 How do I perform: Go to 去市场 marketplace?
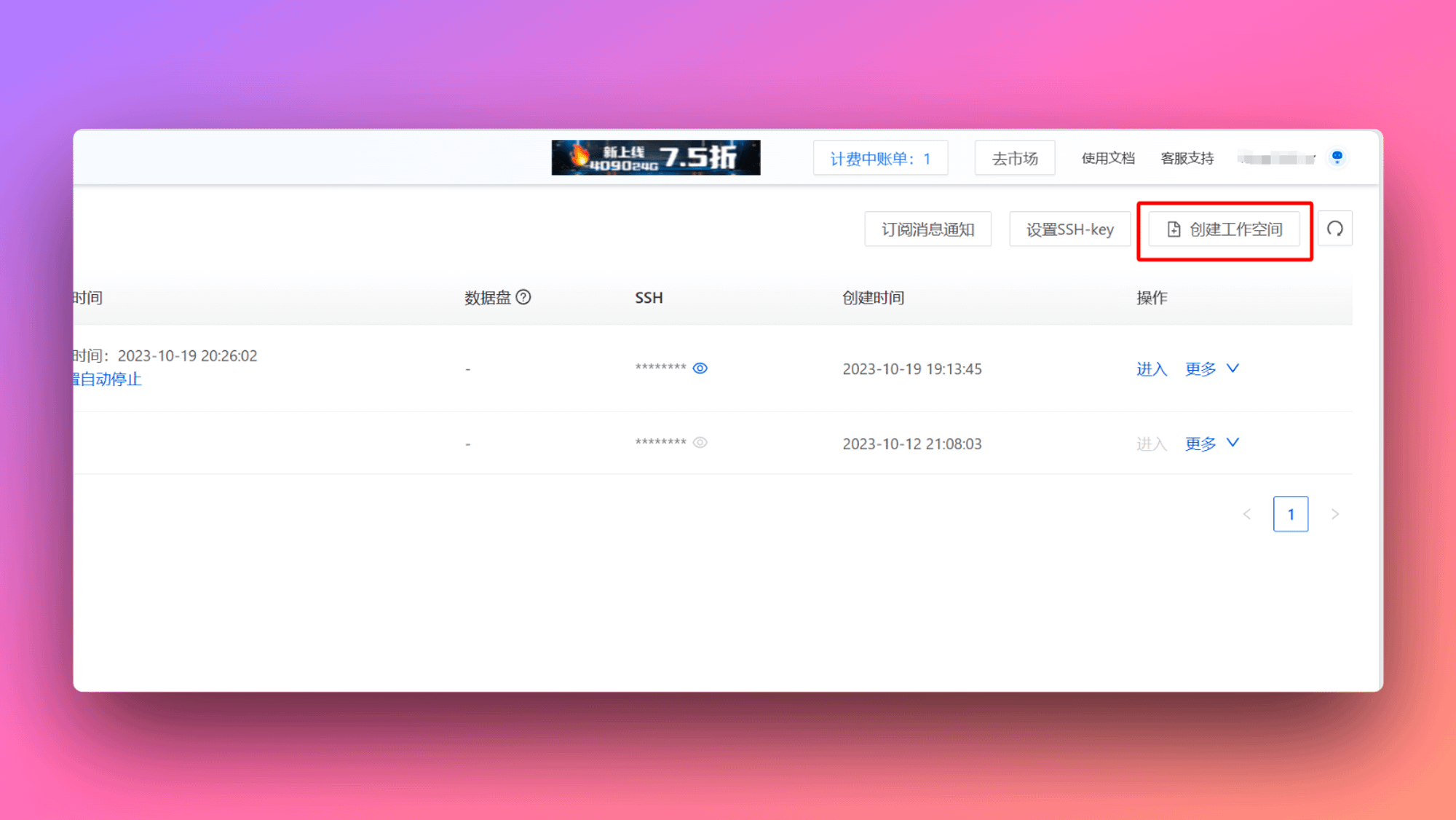pyautogui.click(x=1015, y=158)
